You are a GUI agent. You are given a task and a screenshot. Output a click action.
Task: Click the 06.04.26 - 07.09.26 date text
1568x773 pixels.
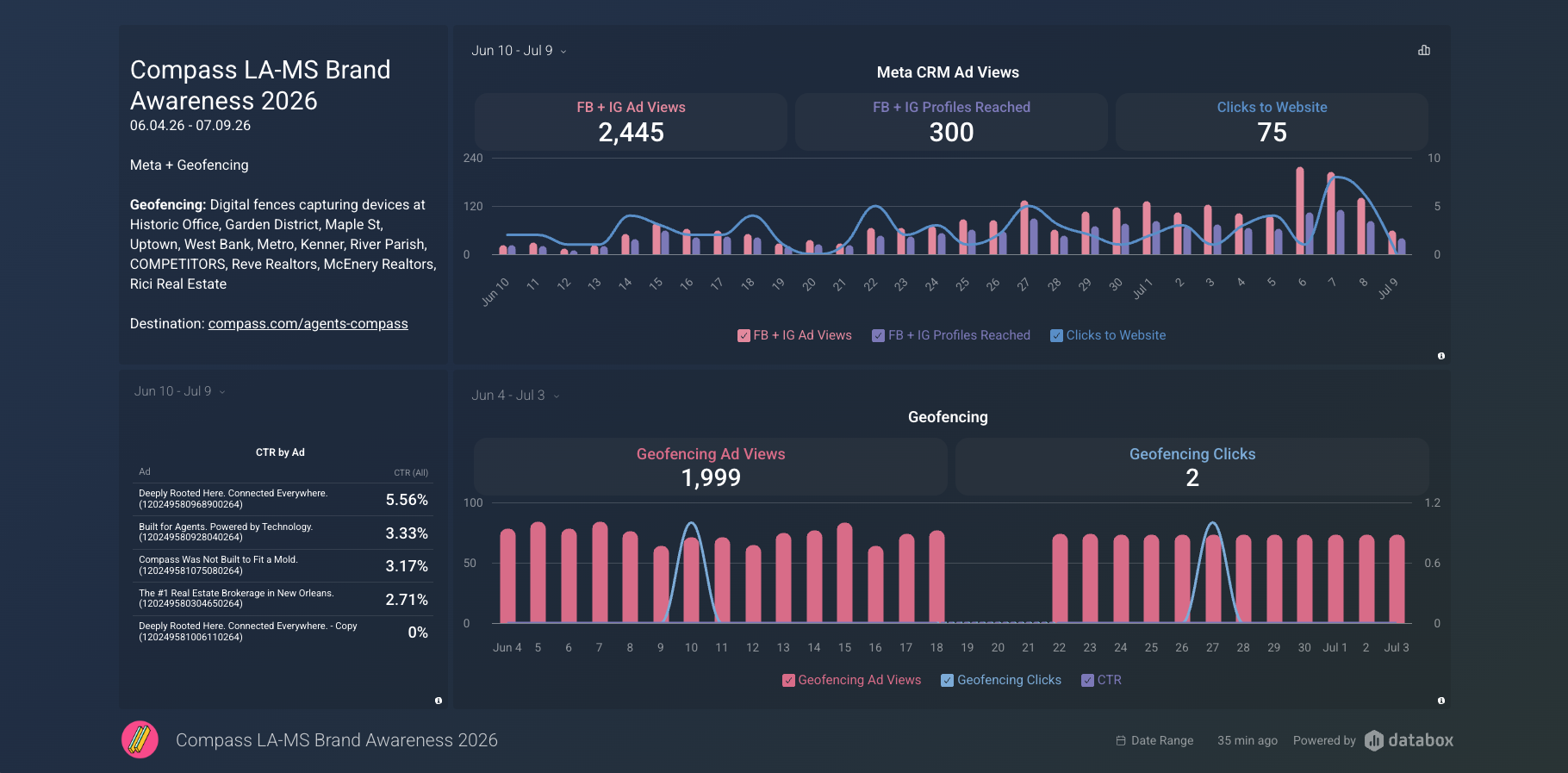[190, 126]
